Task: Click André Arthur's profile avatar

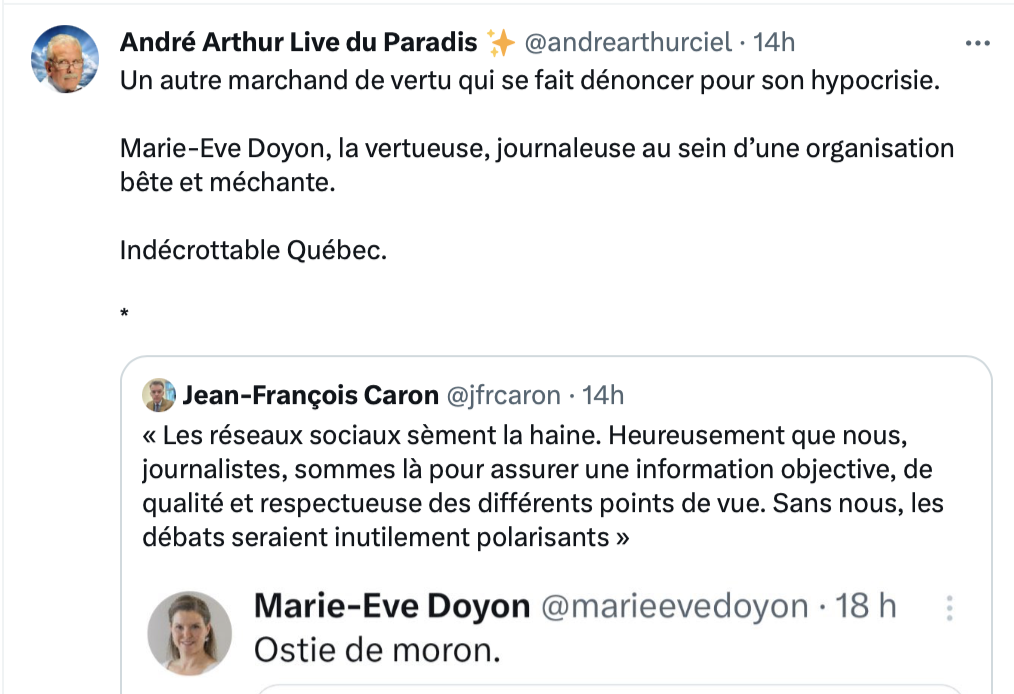Action: click(66, 58)
